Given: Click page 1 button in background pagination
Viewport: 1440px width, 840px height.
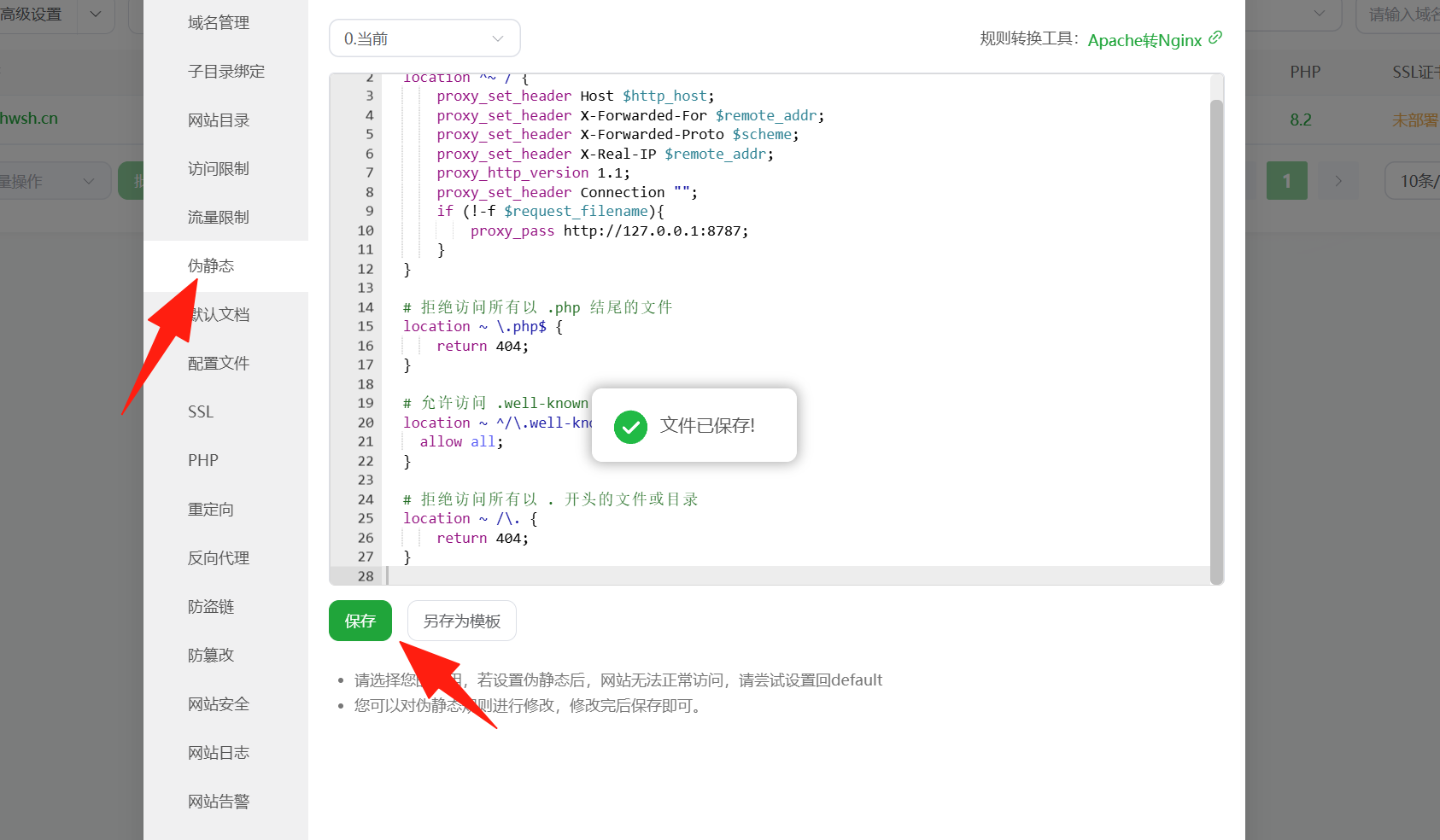Looking at the screenshot, I should [1287, 181].
